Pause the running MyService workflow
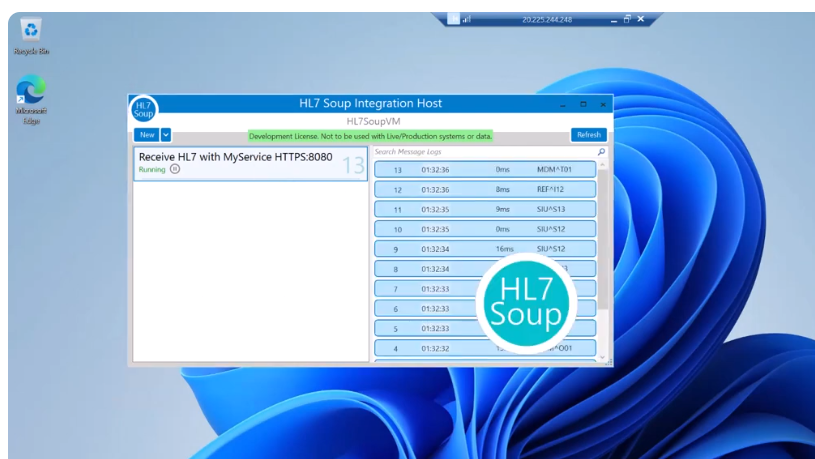815x459 pixels. click(175, 169)
